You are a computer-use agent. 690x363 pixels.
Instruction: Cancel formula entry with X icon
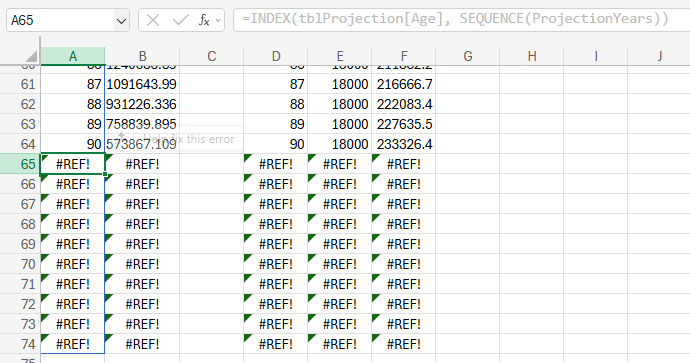pos(153,20)
